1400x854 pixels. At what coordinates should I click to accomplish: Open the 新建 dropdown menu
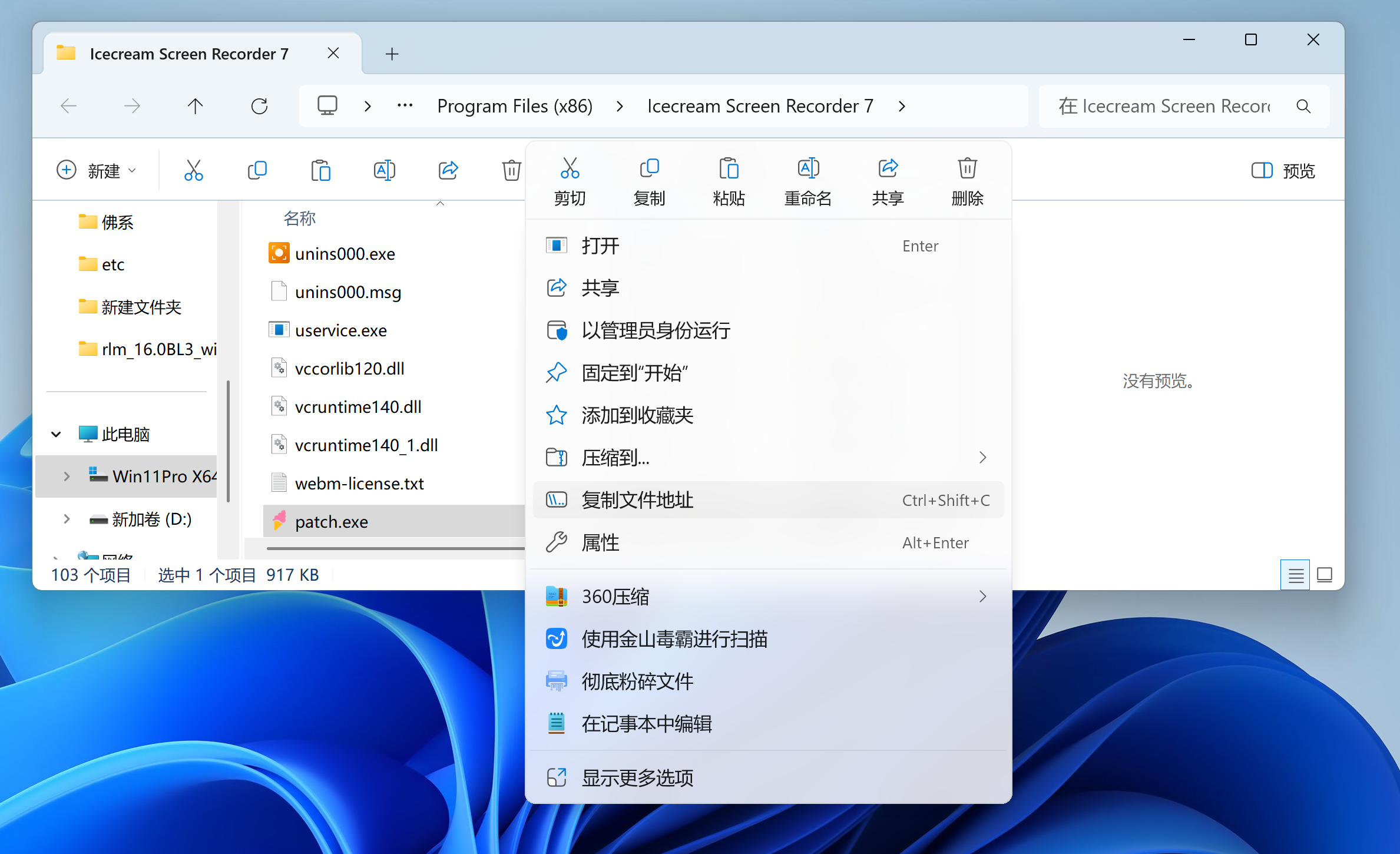97,171
